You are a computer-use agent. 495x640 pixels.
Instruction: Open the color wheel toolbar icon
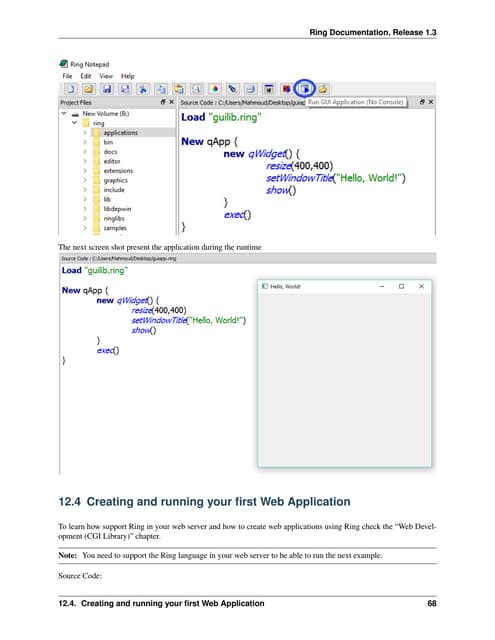[215, 89]
